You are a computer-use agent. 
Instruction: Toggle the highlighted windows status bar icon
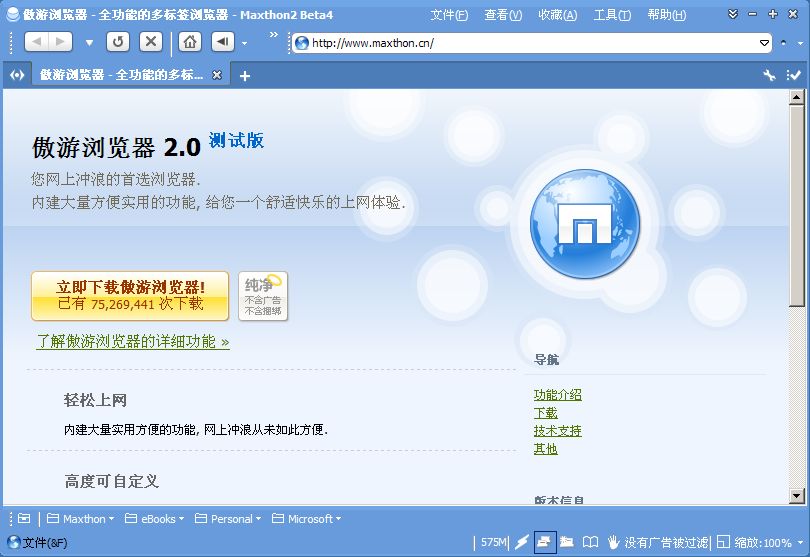tap(544, 542)
